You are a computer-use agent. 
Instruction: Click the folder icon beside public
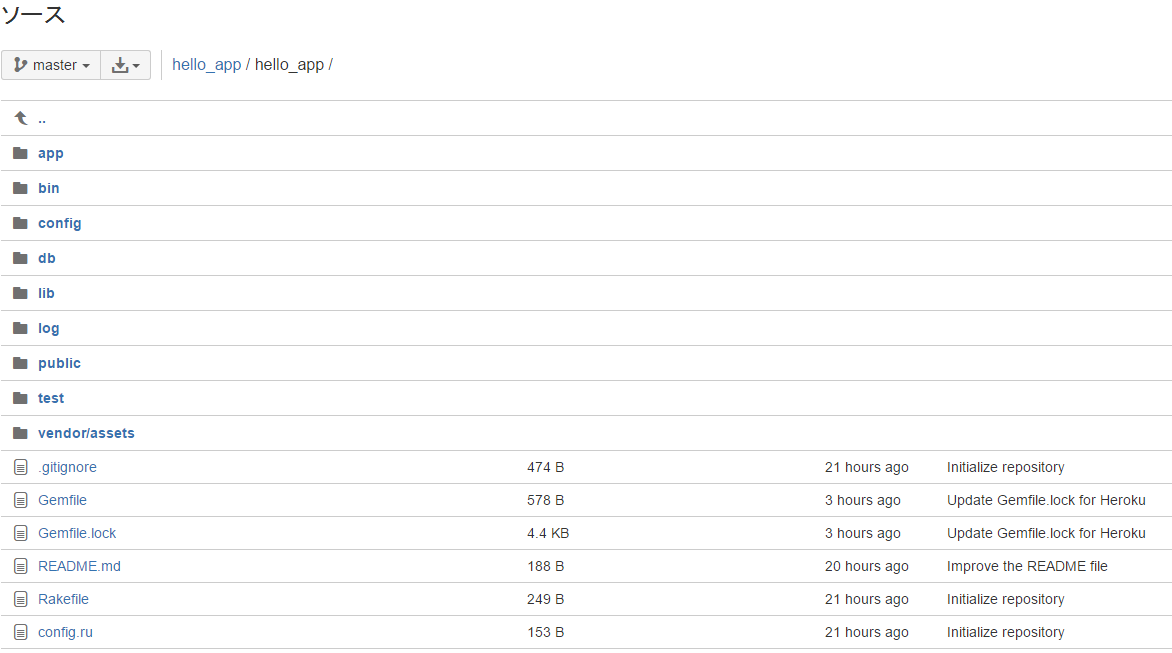point(20,363)
